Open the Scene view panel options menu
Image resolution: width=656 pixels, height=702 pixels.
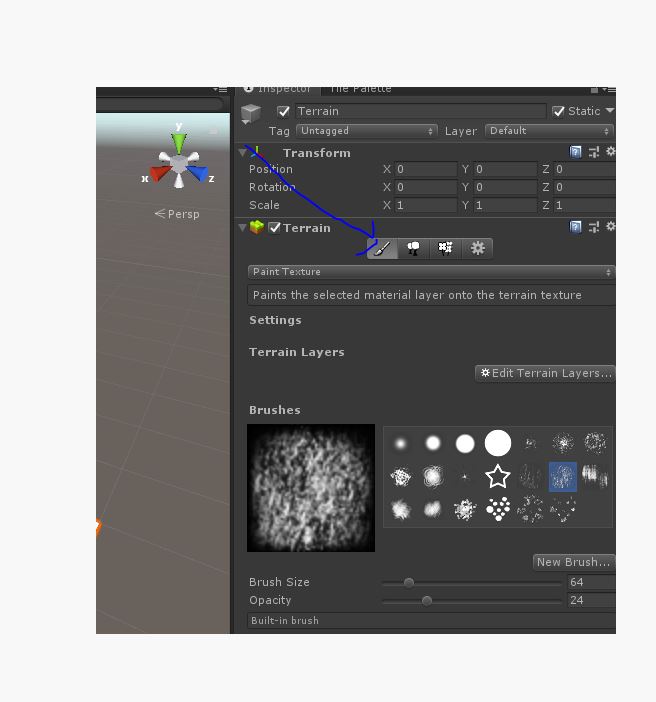click(x=220, y=90)
